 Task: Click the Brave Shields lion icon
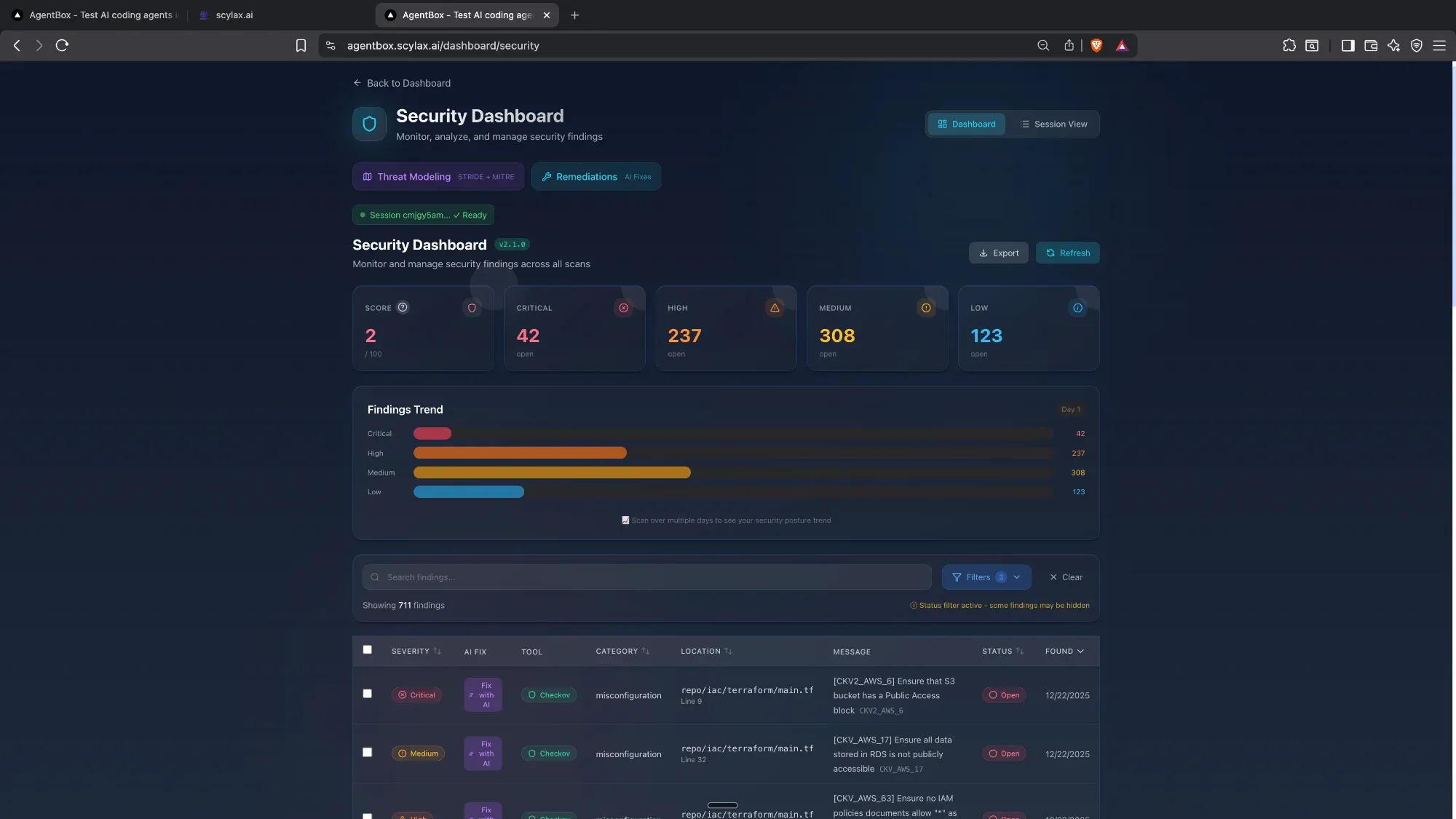[1096, 45]
